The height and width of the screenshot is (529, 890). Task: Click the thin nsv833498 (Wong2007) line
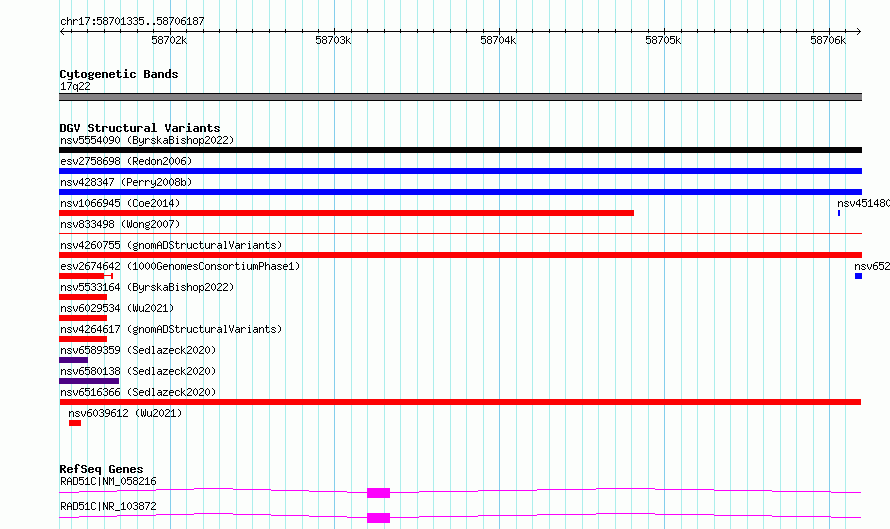[x=460, y=233]
